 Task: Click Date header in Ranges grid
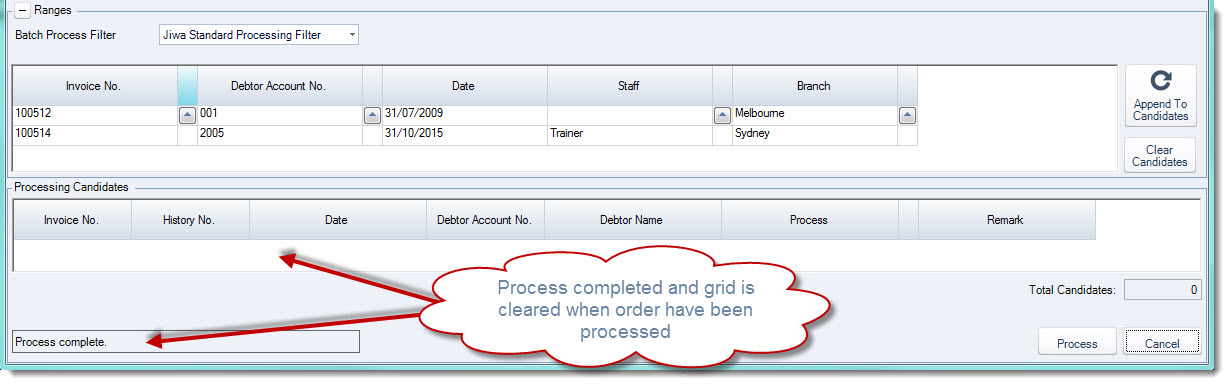tap(465, 86)
